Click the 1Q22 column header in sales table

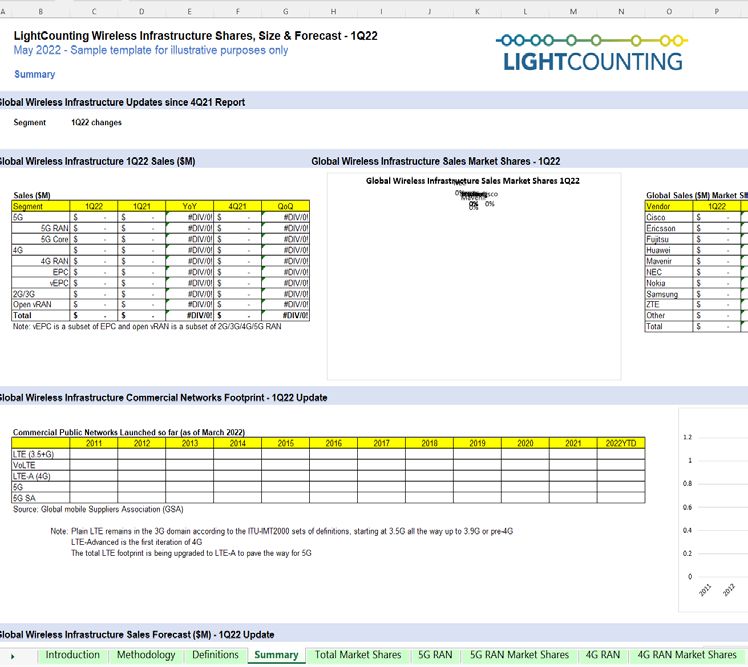pyautogui.click(x=94, y=206)
